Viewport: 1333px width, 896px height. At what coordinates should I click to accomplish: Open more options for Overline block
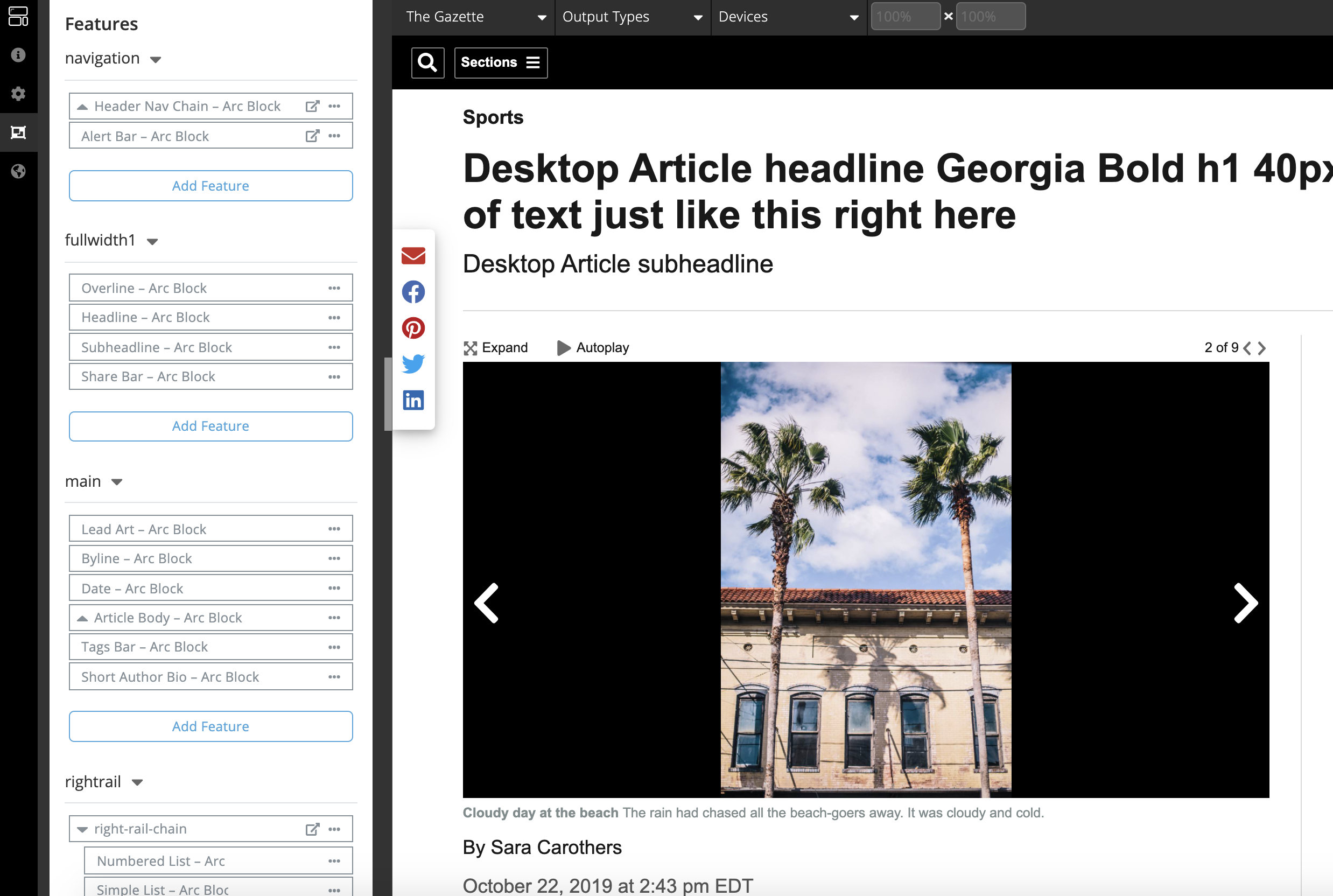[x=335, y=288]
